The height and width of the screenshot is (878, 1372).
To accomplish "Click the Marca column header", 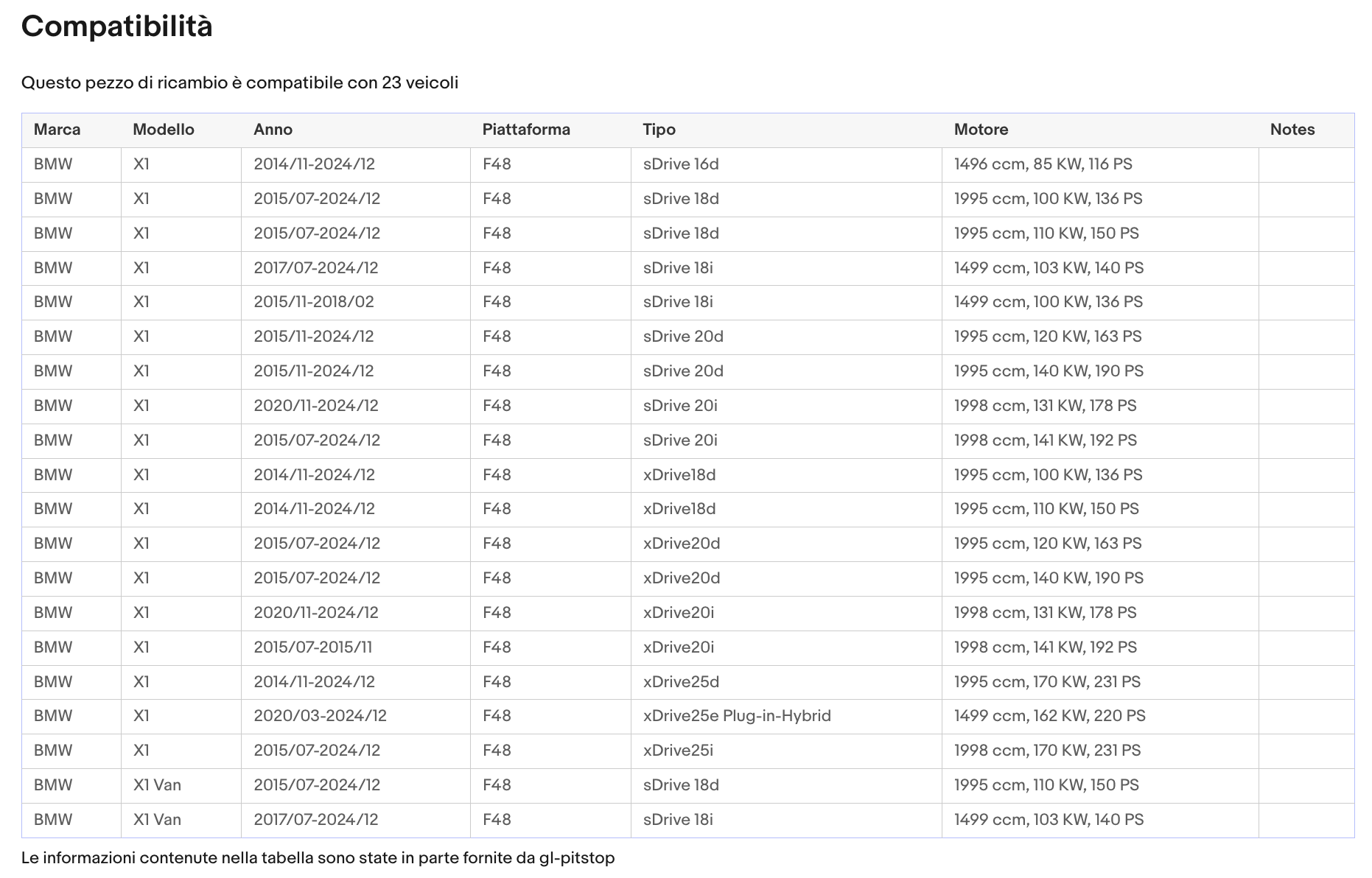I will (57, 130).
